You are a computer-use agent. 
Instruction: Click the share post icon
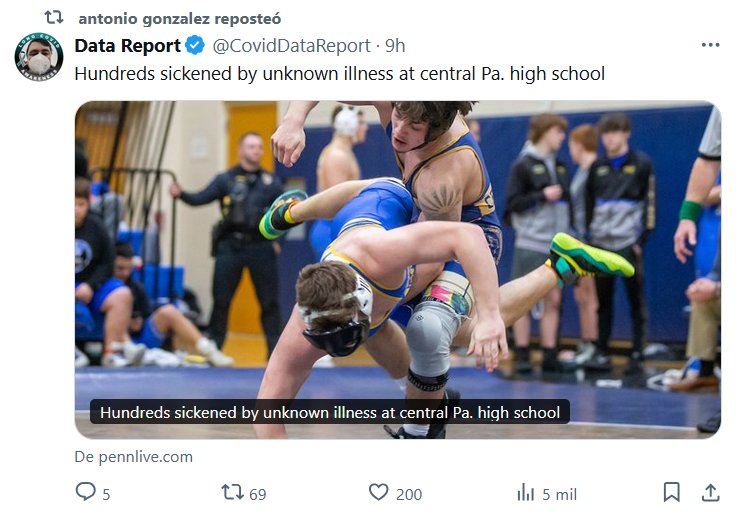[x=710, y=492]
